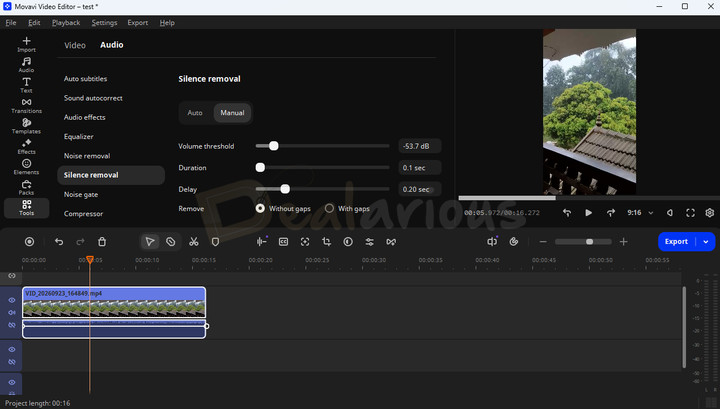
Task: Switch silence removal to Manual mode
Action: point(232,112)
